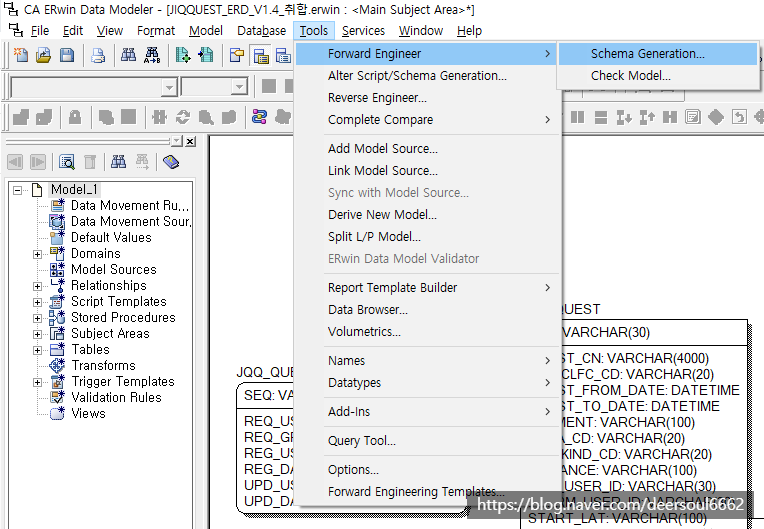Click the Model Explorer Go Back arrow

pos(15,162)
